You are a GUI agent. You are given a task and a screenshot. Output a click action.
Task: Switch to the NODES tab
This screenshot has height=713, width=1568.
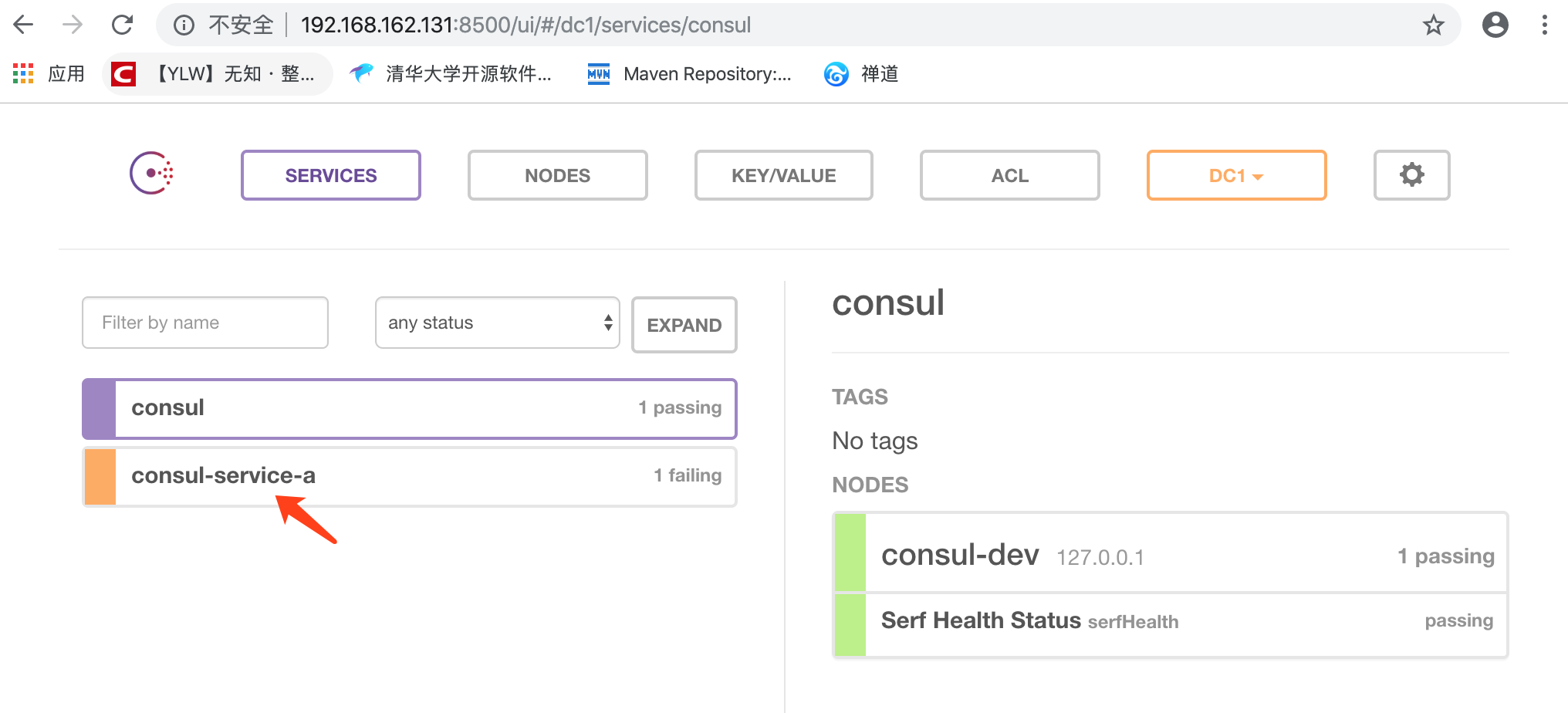coord(557,175)
